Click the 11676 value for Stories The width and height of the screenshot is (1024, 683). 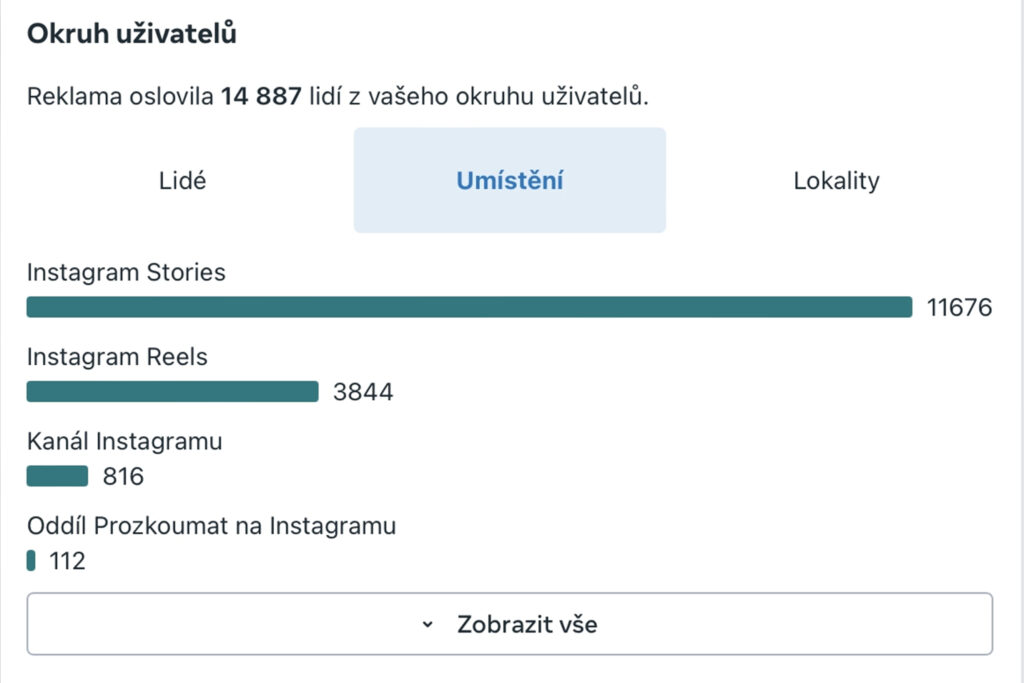[959, 308]
